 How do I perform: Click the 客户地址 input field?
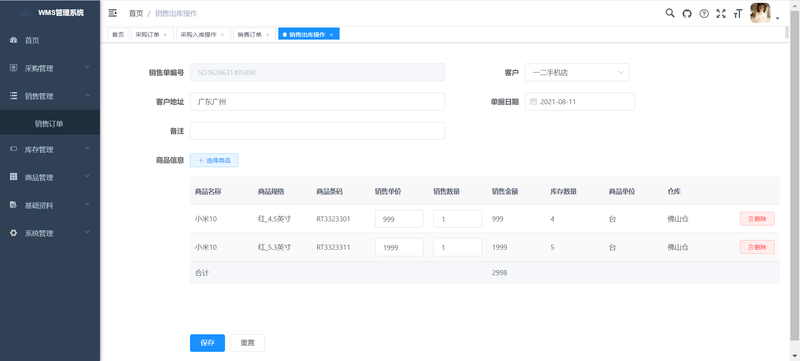[317, 101]
